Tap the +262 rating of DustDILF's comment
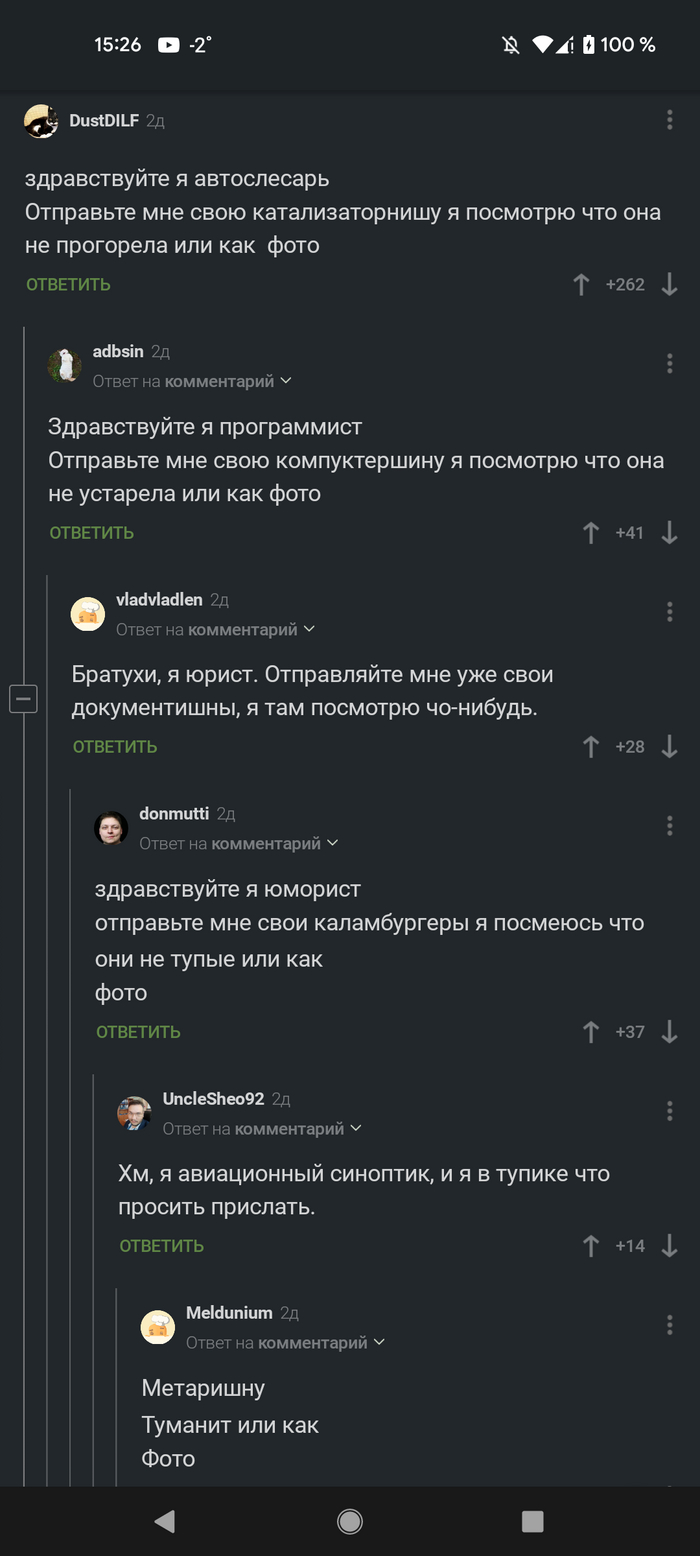 click(625, 284)
